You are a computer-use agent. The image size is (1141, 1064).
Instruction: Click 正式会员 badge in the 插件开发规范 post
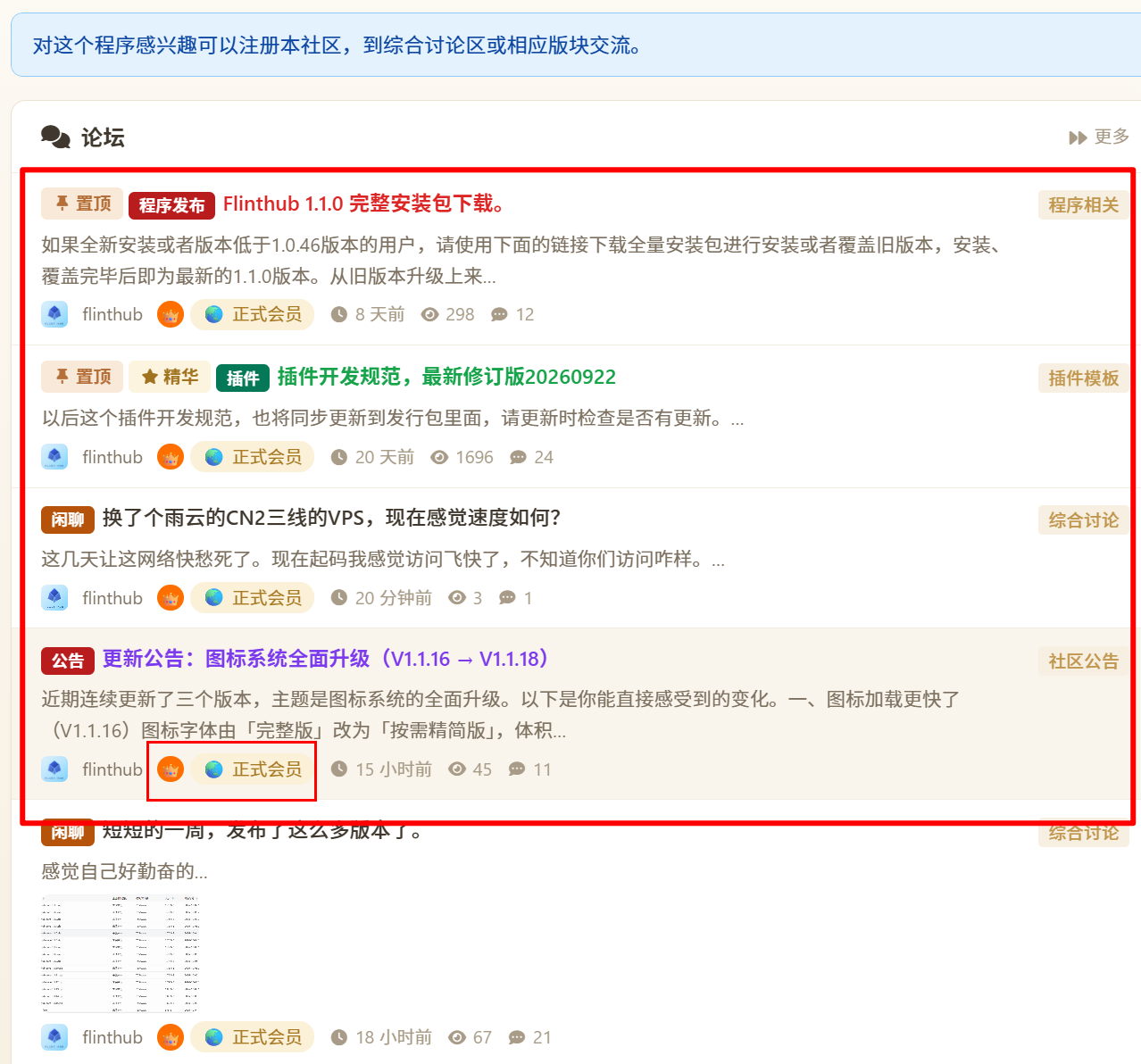[253, 457]
